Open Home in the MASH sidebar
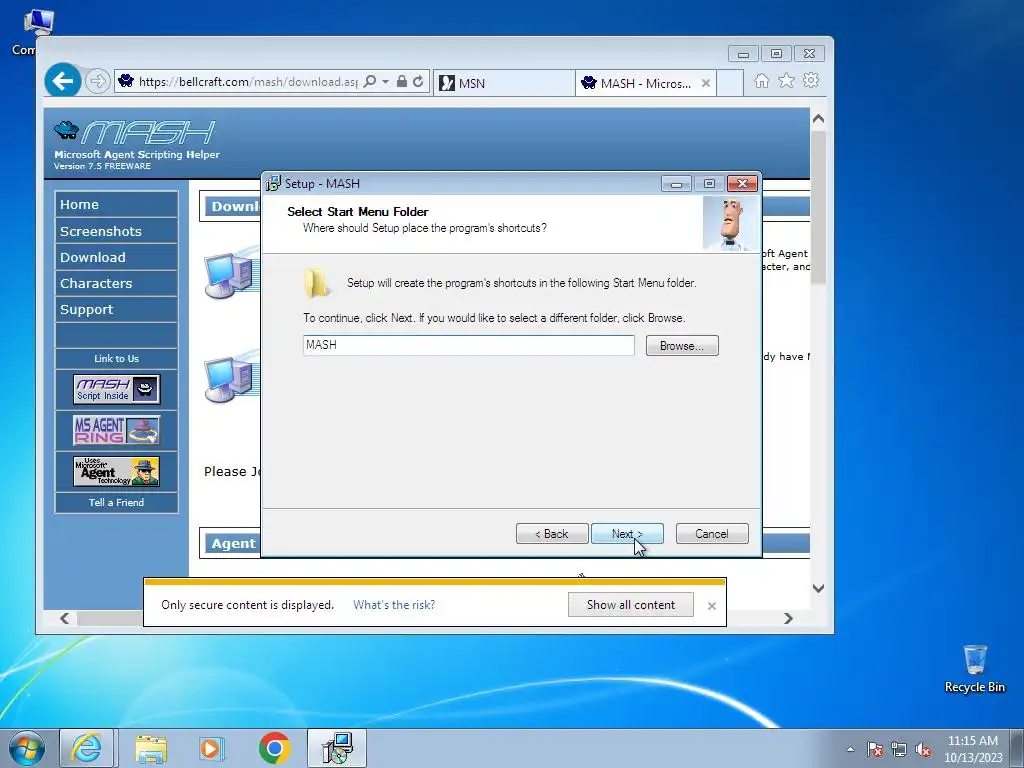Screen dimensions: 1024x768 pyautogui.click(x=116, y=204)
